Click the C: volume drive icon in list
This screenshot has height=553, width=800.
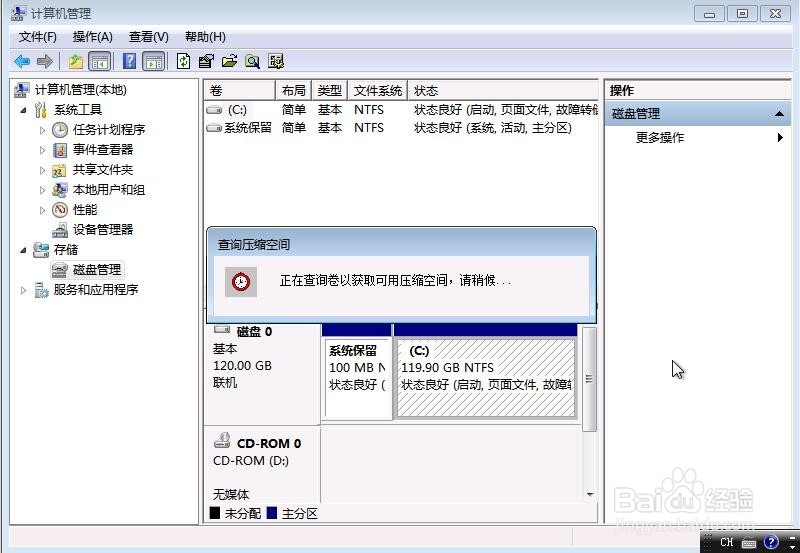(214, 110)
